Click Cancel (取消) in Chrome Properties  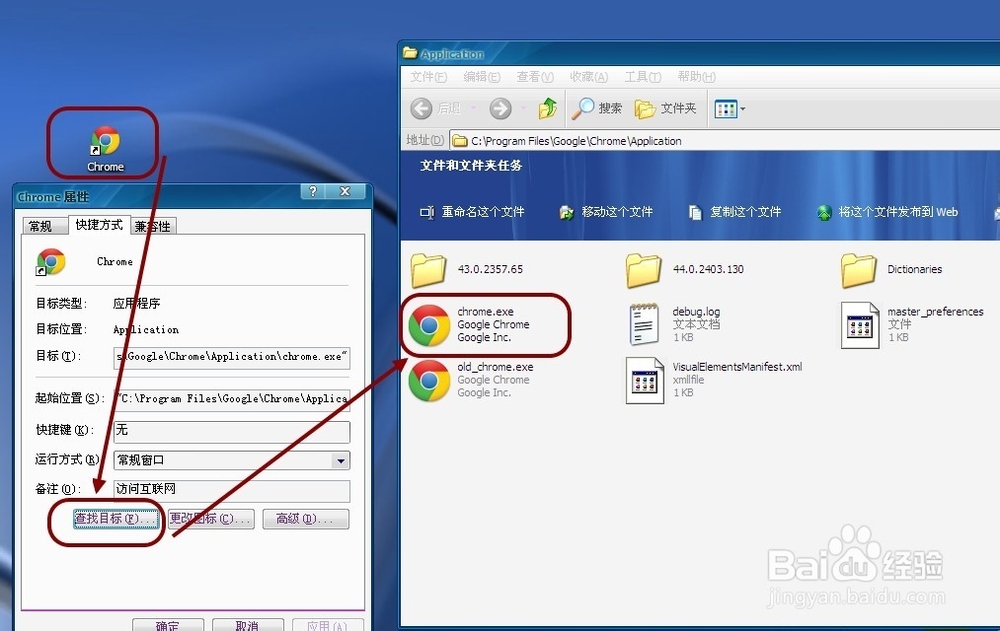coord(247,624)
